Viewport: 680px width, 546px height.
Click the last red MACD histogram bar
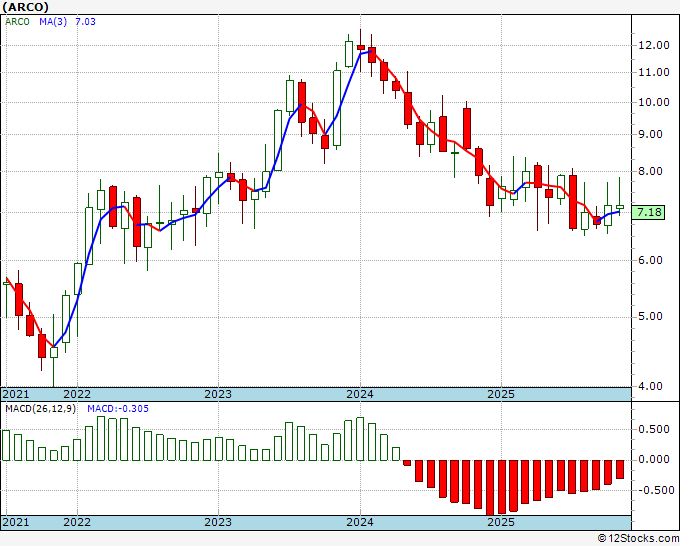click(620, 469)
